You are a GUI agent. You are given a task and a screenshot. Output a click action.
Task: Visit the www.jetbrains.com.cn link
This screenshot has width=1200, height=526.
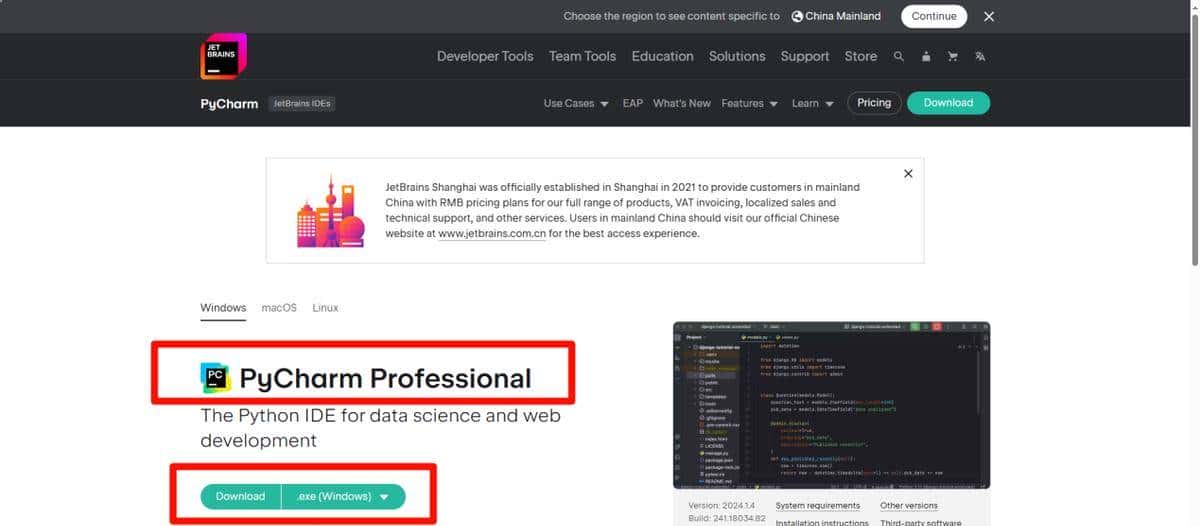pos(492,234)
